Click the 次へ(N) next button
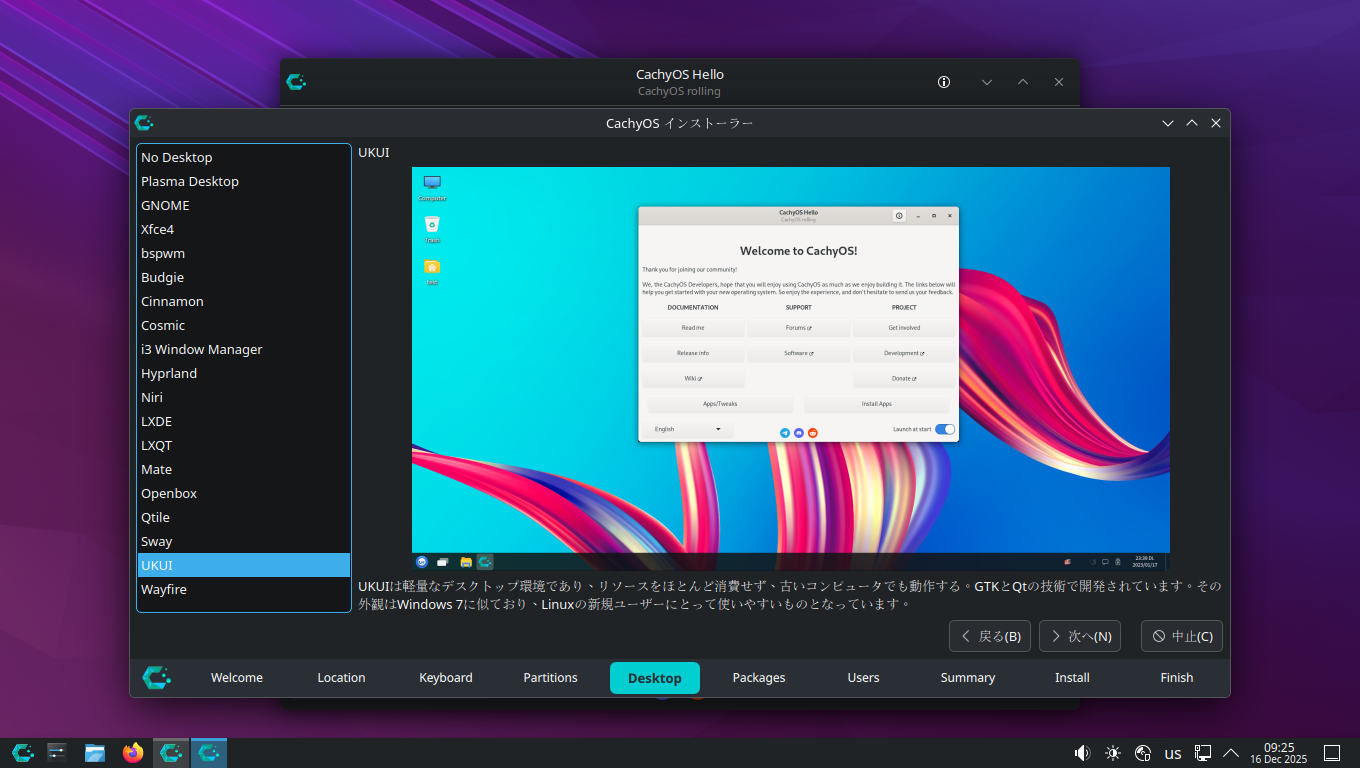This screenshot has width=1360, height=768. click(x=1080, y=636)
